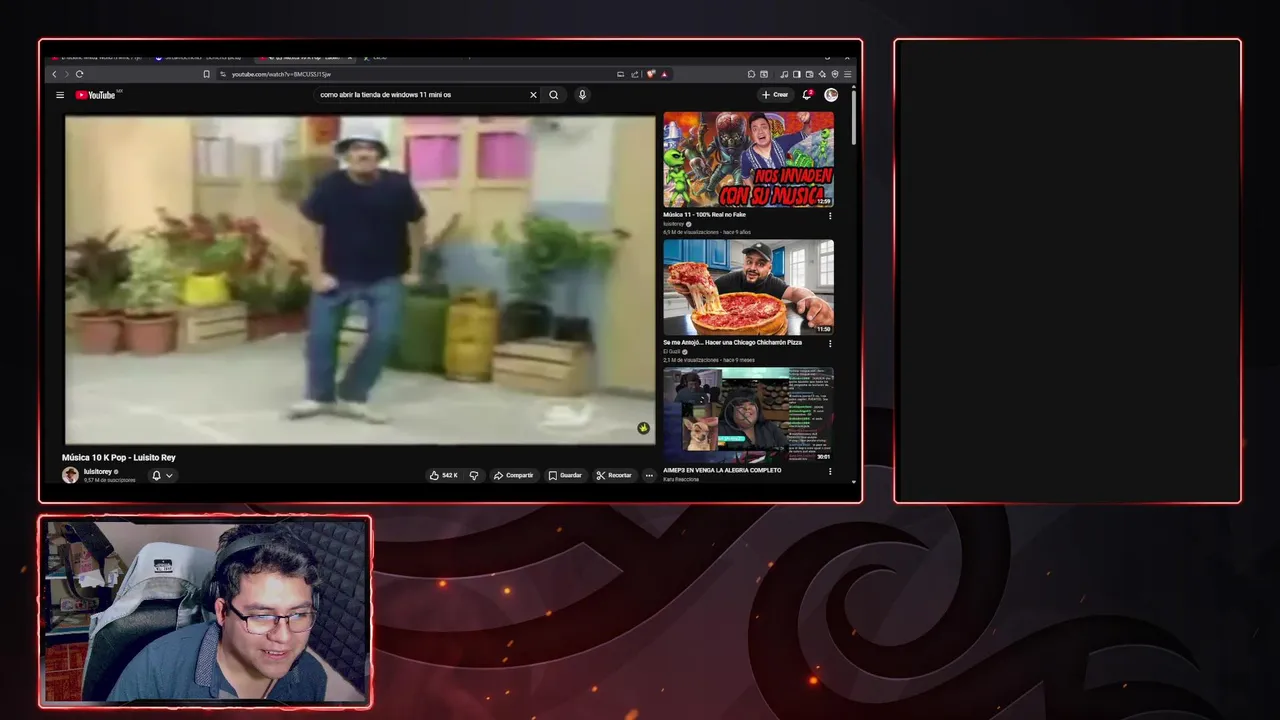Switch to the first browser tab
Image resolution: width=1280 pixels, height=720 pixels.
[96, 58]
